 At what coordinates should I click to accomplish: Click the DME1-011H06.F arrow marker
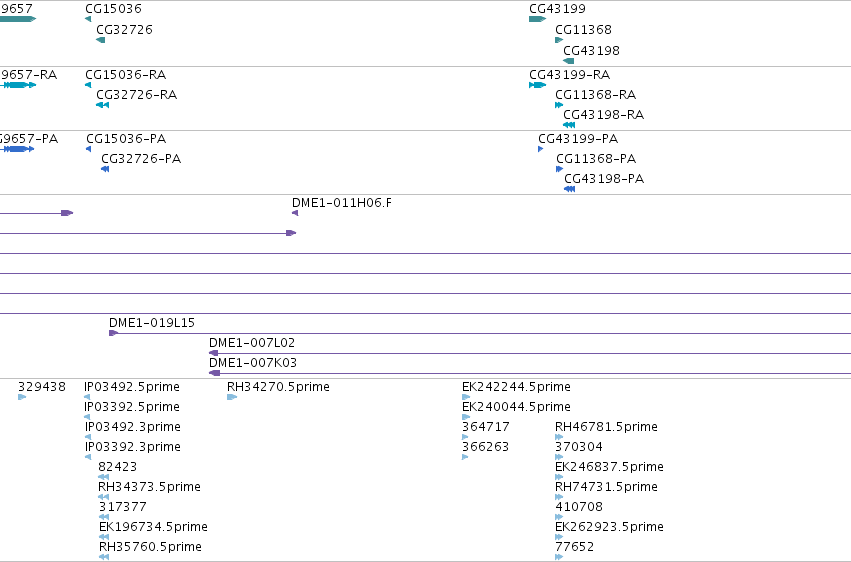pos(295,213)
